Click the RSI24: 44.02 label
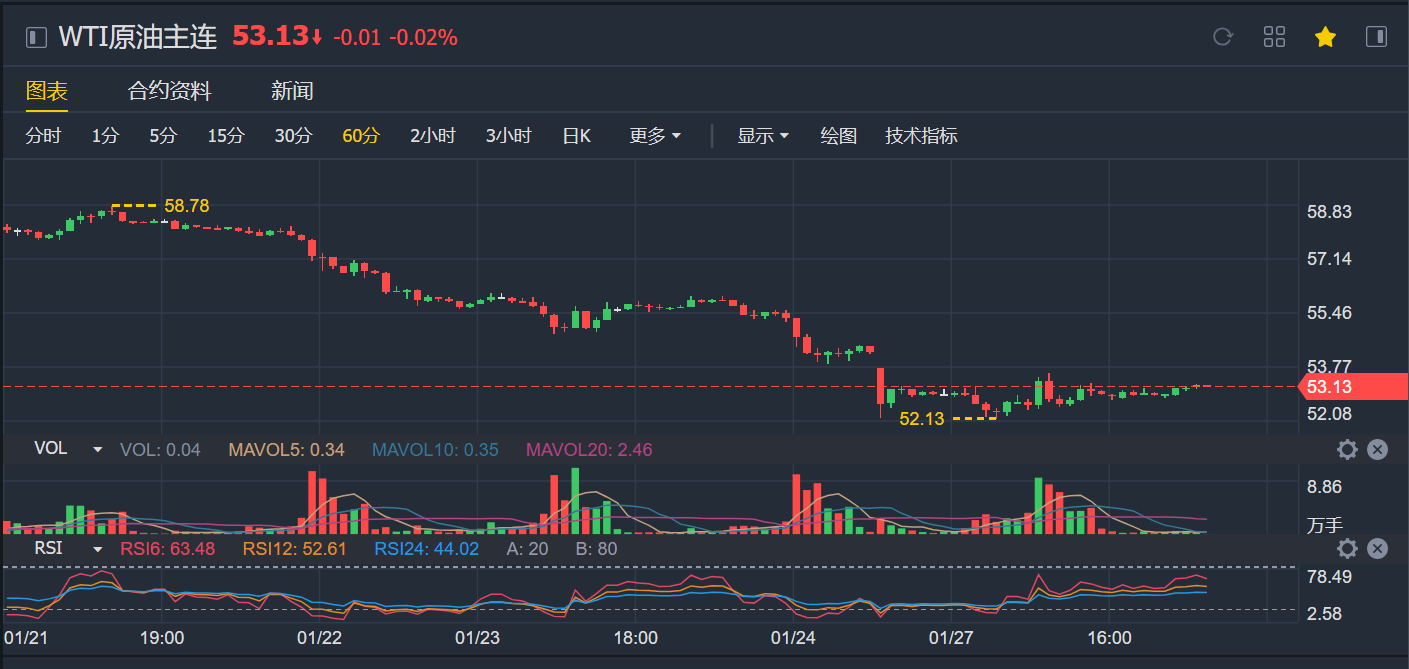This screenshot has height=669, width=1409. (427, 549)
